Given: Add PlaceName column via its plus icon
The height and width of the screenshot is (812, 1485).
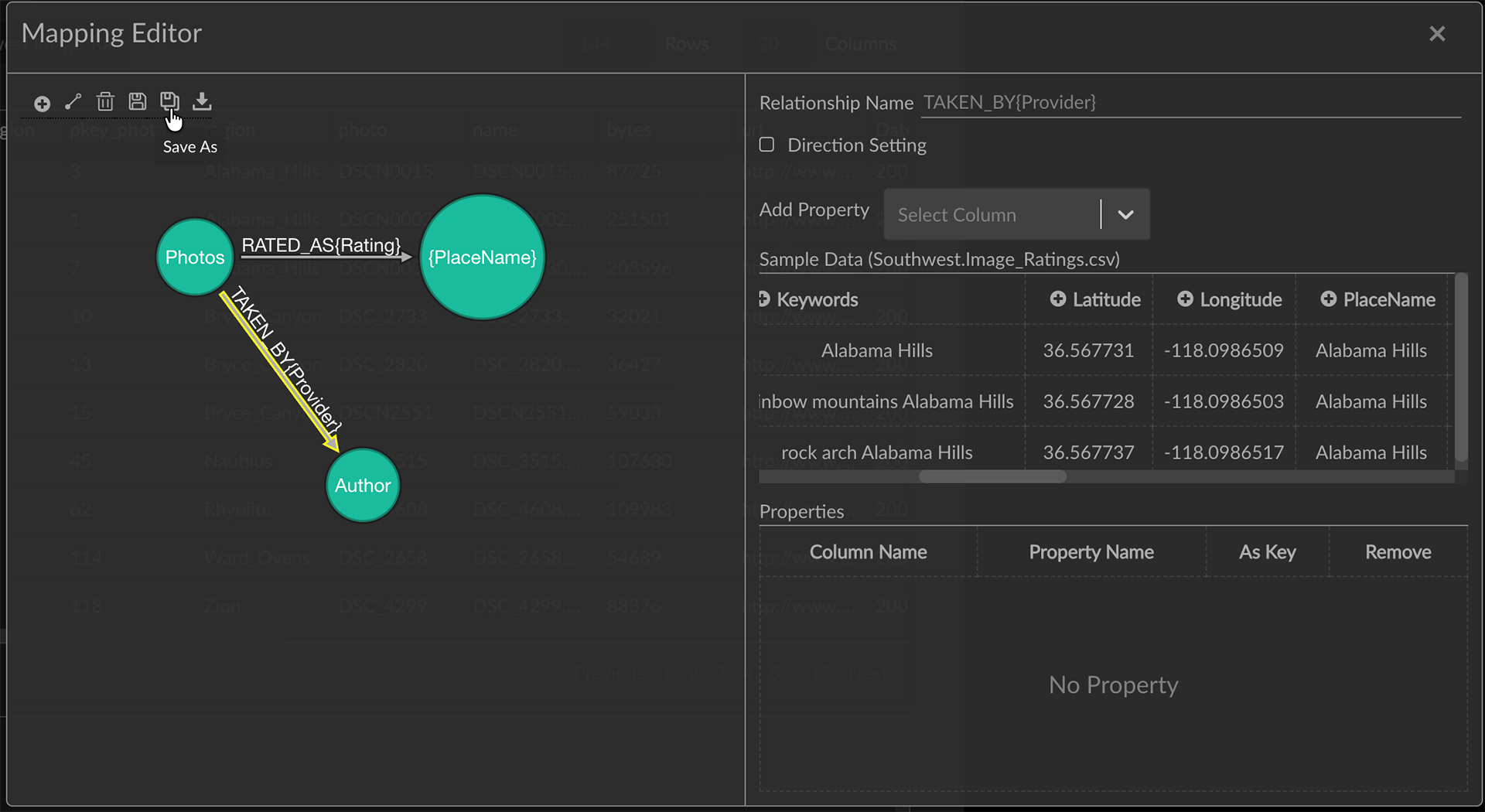Looking at the screenshot, I should pos(1328,299).
